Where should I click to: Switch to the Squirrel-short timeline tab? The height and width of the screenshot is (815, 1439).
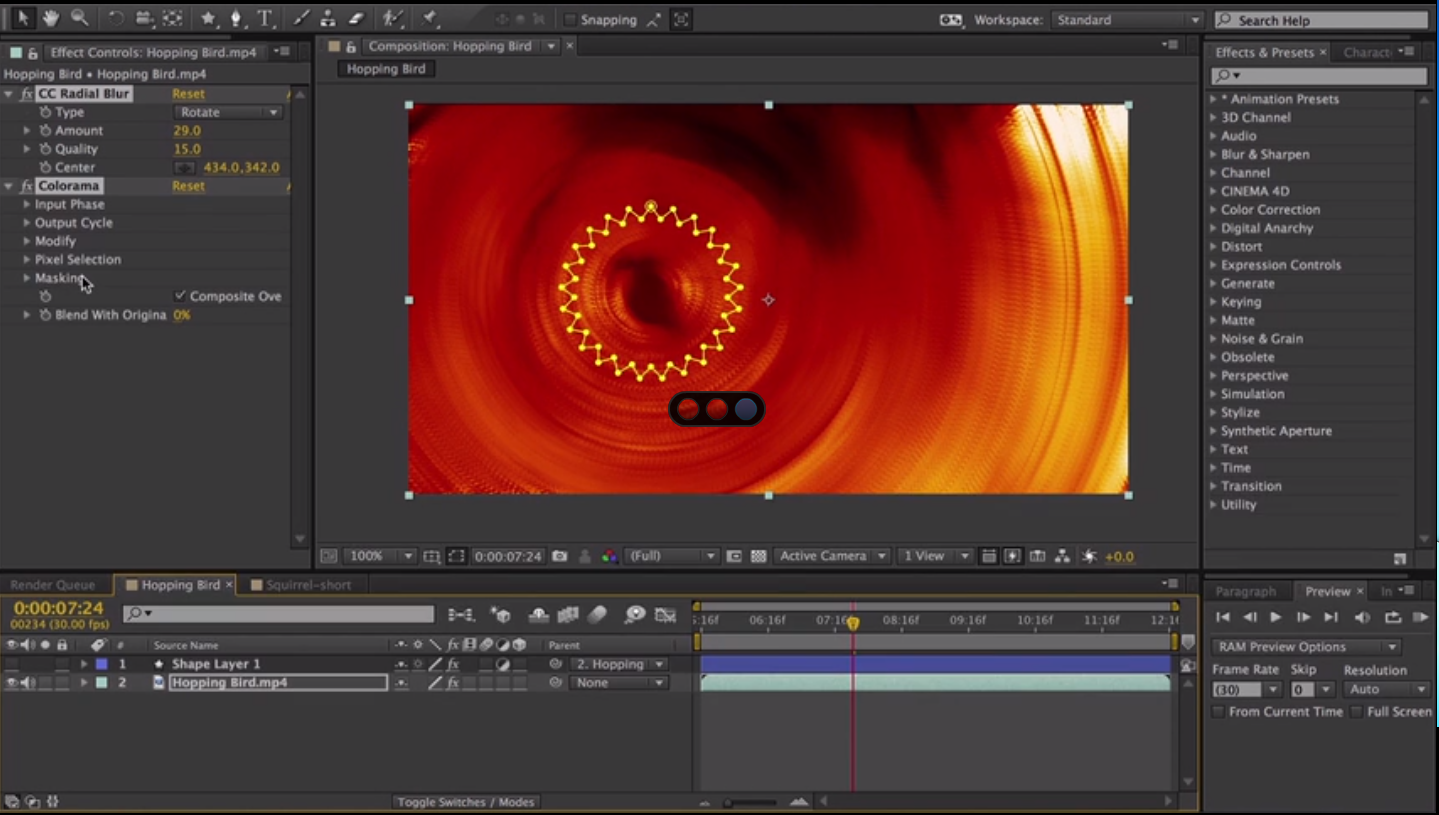click(308, 585)
